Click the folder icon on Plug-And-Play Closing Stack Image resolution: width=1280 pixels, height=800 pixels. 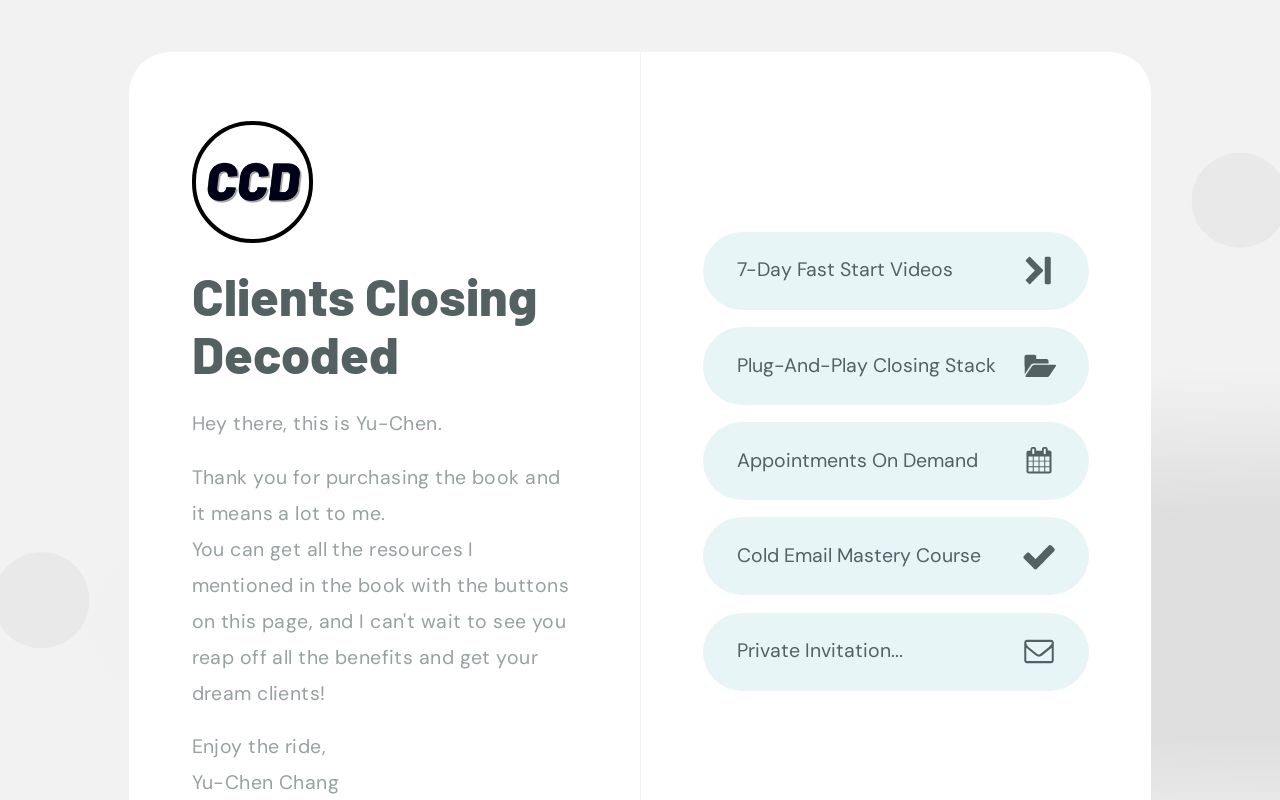pos(1039,366)
